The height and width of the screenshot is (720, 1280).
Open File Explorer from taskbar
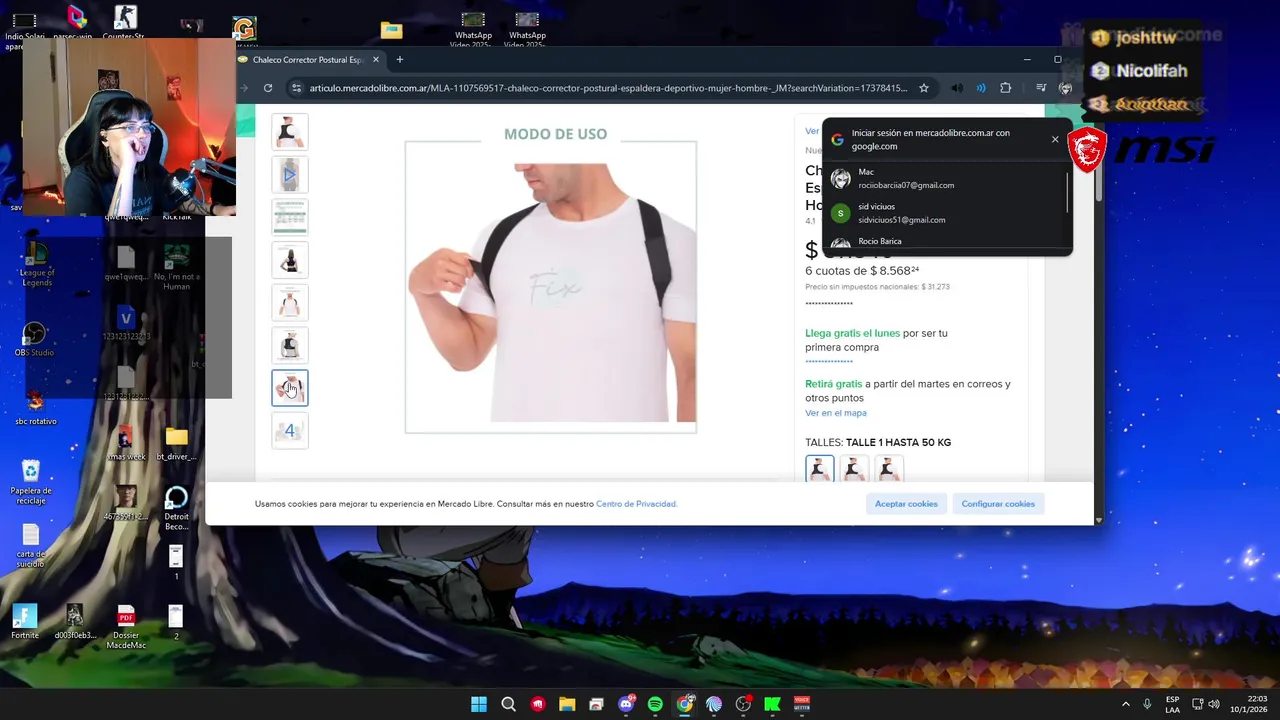point(567,705)
